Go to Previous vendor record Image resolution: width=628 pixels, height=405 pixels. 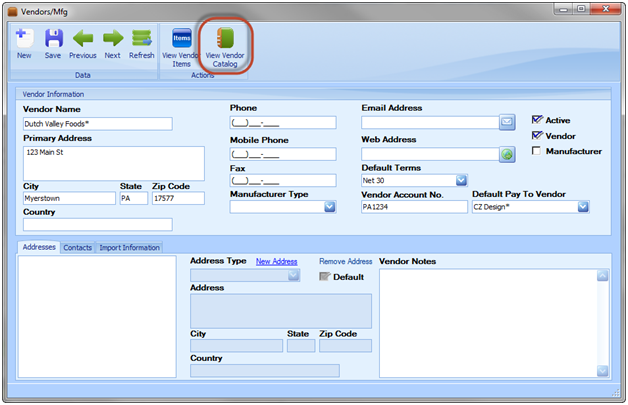click(x=83, y=38)
